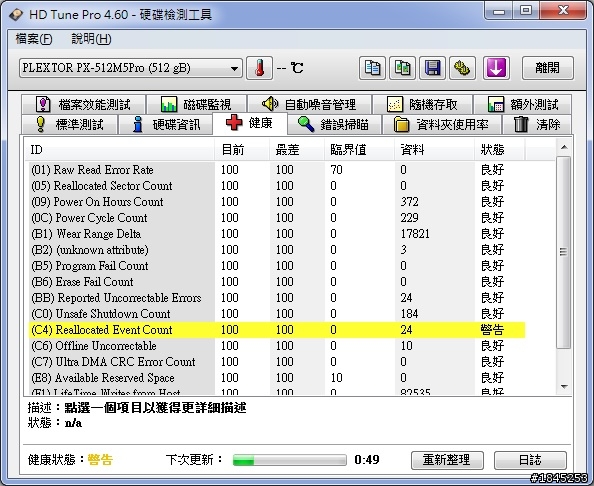Click the calculator icon on 額外測試 tab
The height and width of the screenshot is (486, 594).
click(496, 104)
